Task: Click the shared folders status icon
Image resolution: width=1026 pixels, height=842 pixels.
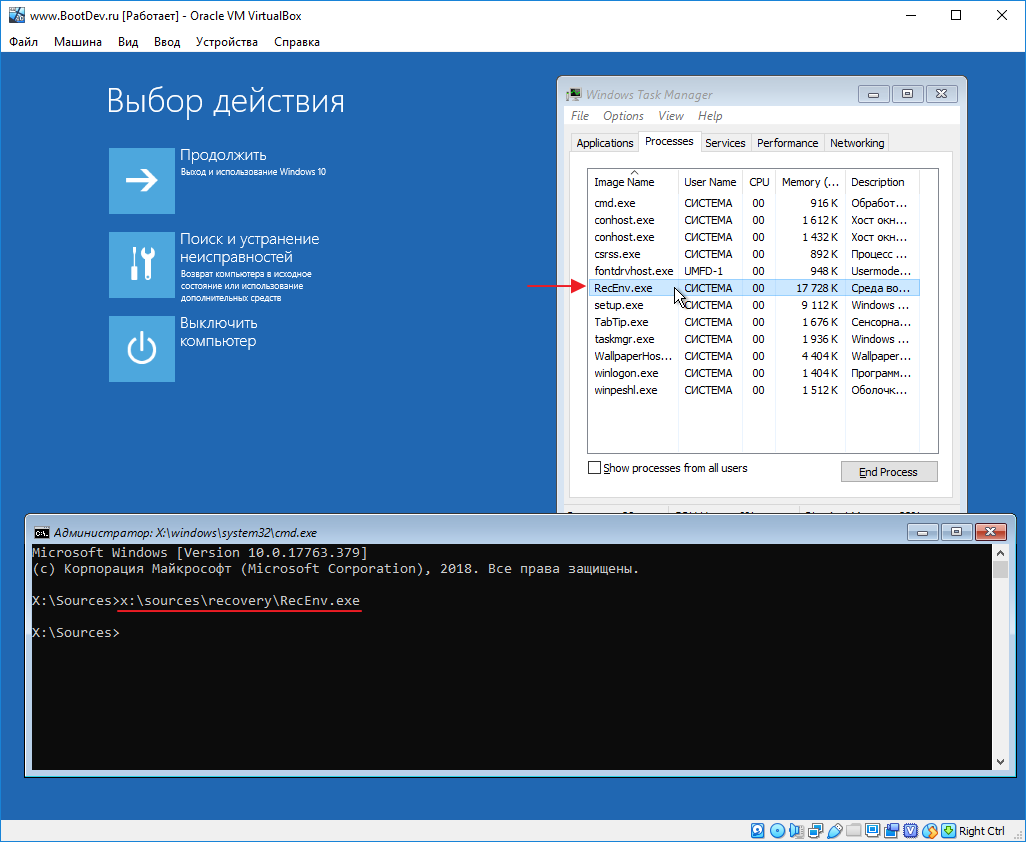Action: (x=854, y=830)
